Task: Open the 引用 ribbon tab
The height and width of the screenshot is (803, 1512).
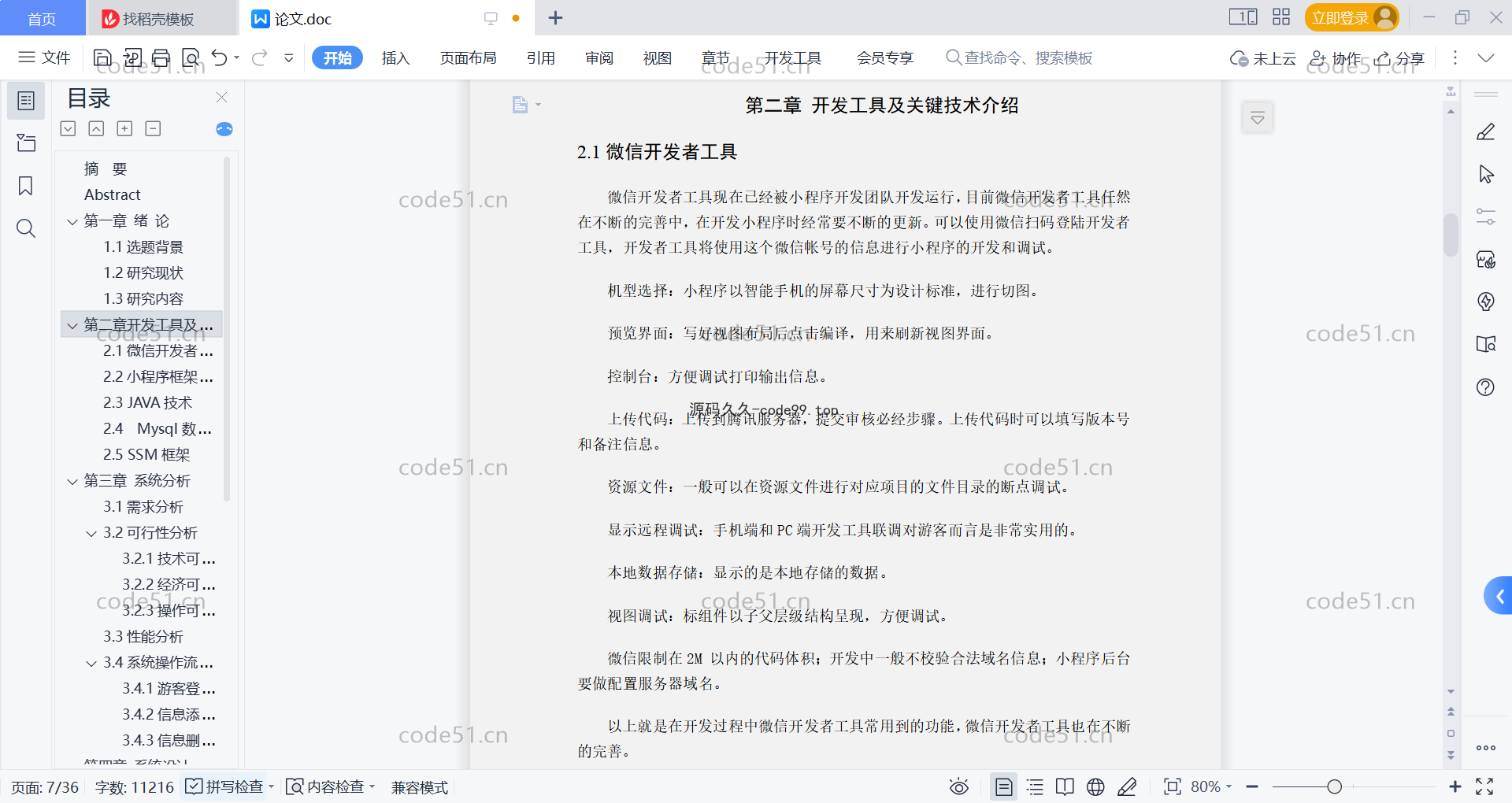Action: point(541,57)
